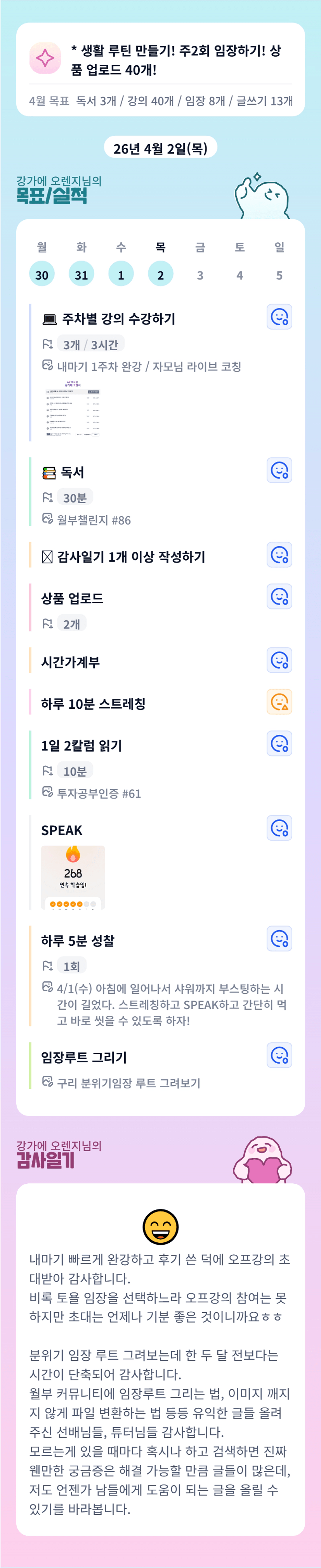The image size is (321, 1568).
Task: Click the smiley icon for 1일 2칼럼 읽기
Action: tap(279, 744)
